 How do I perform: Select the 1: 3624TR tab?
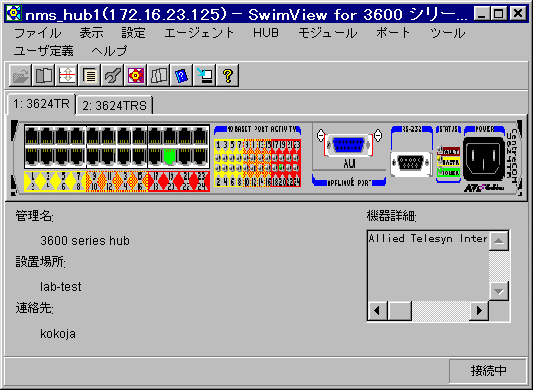[x=41, y=104]
